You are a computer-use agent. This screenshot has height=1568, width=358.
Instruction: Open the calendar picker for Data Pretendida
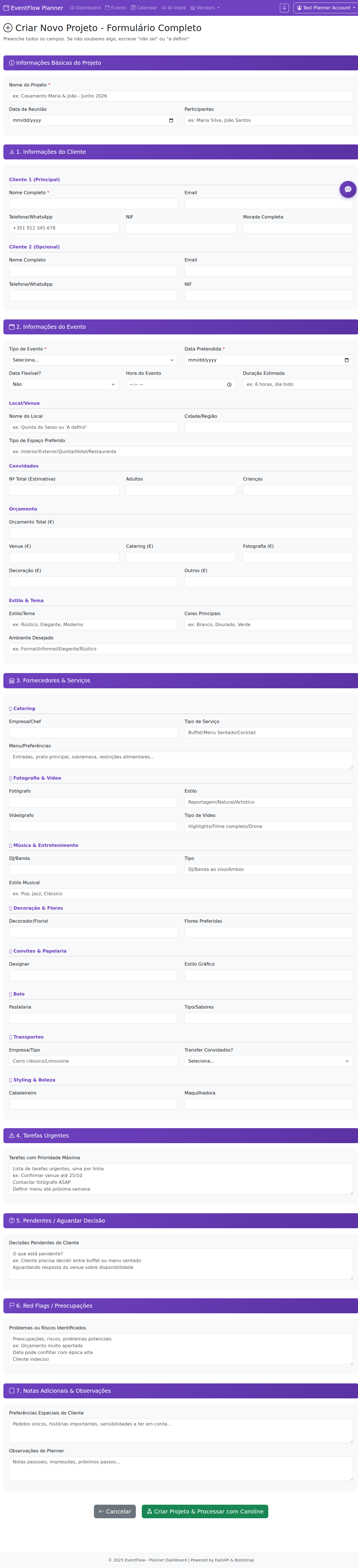[x=346, y=360]
